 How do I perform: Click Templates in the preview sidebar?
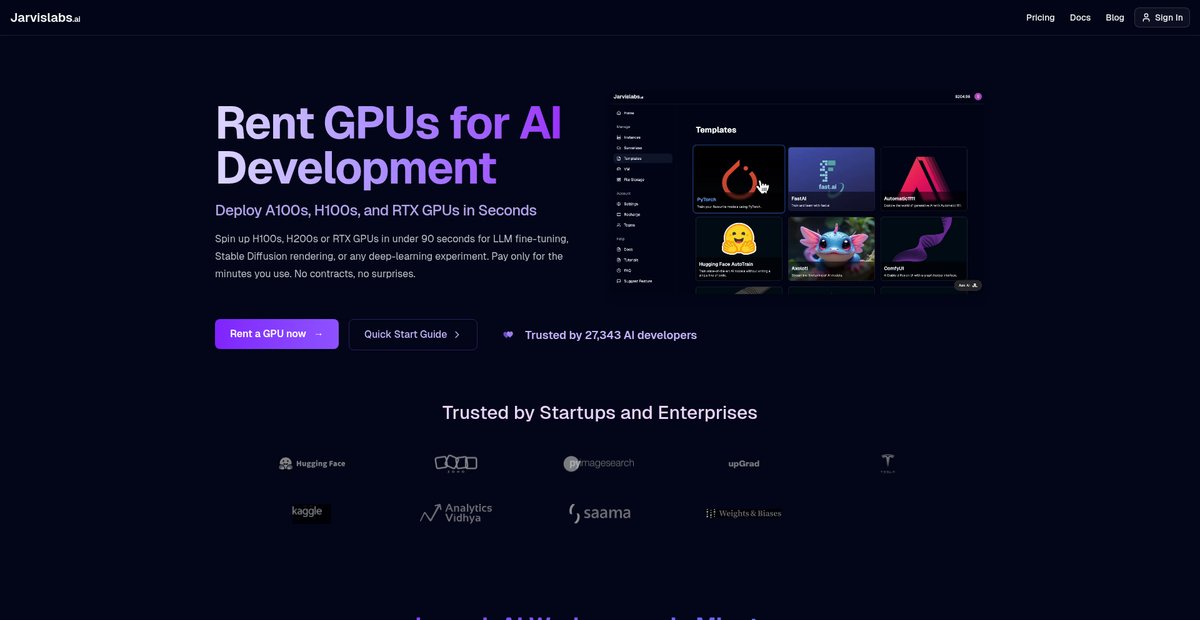(643, 158)
